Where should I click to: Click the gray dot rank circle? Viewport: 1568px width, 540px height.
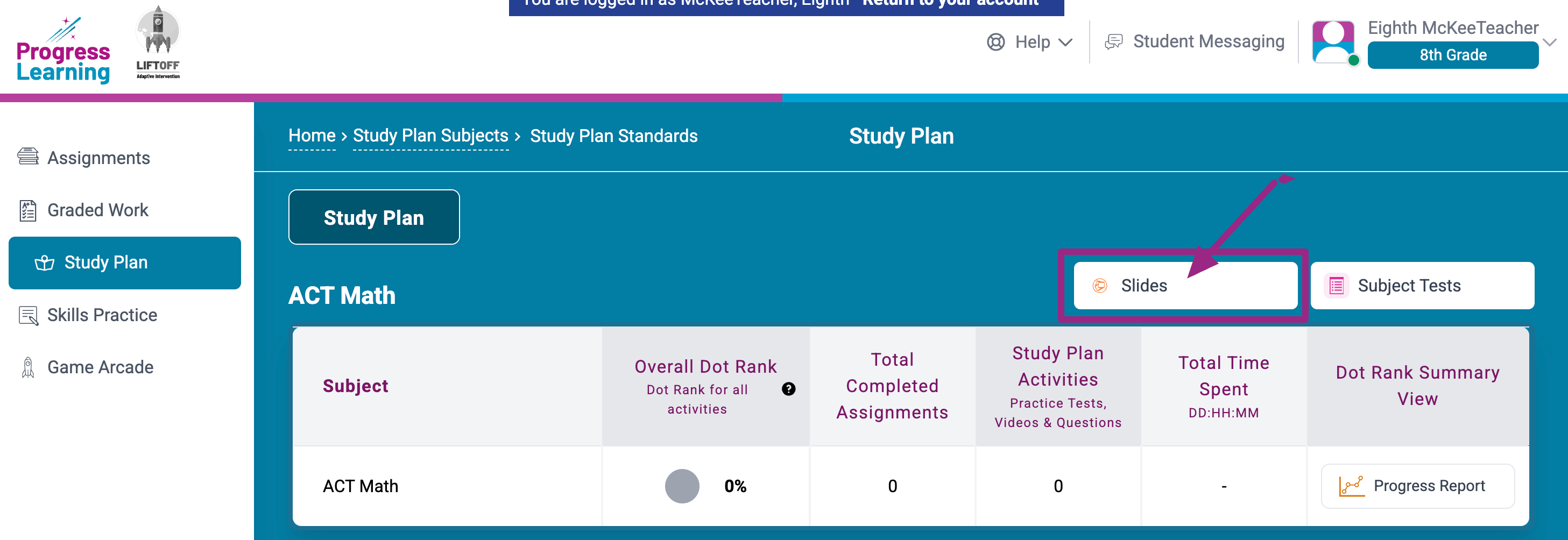[x=682, y=486]
